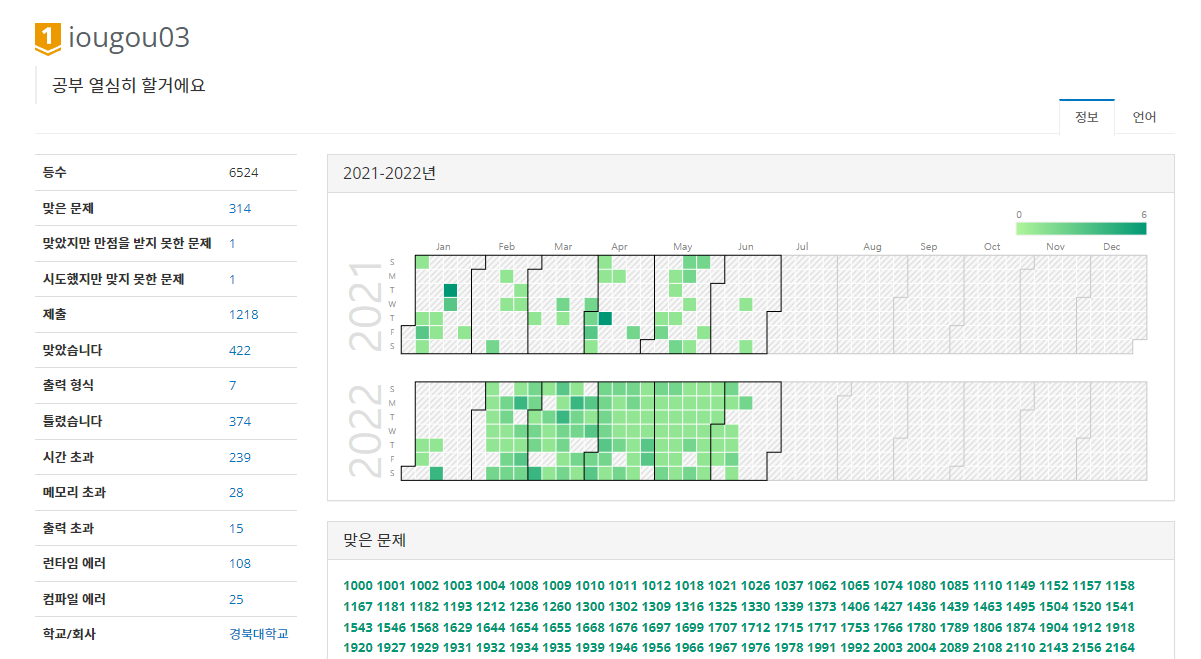Open solved problem 1193
1201x659 pixels.
(x=458, y=607)
